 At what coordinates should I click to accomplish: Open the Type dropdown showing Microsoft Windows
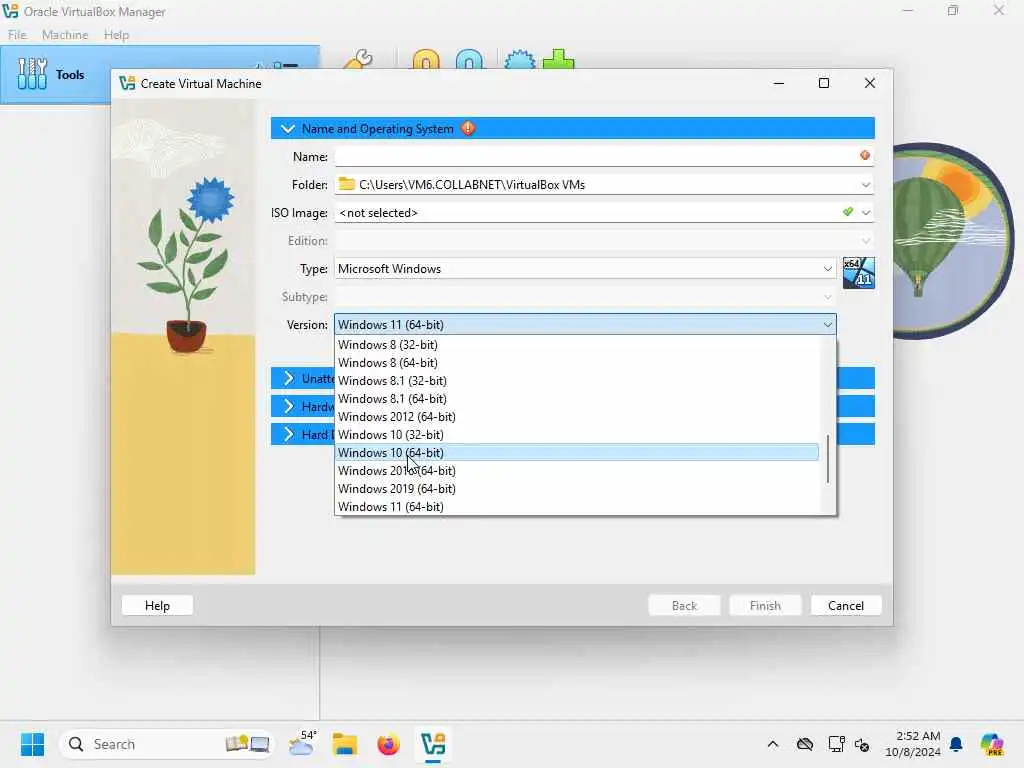point(585,268)
